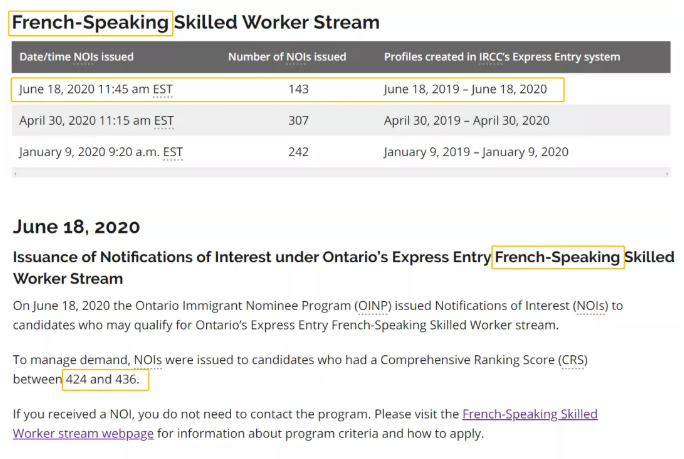Screen dimensions: 684x459
Task: Click the 143 NOIs issued cell
Action: pos(297,89)
